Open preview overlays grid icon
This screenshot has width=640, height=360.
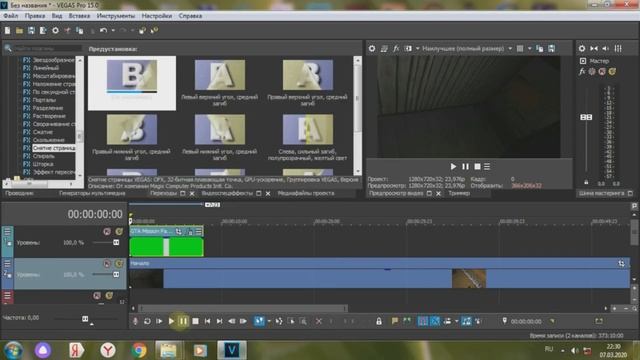pyautogui.click(x=520, y=49)
